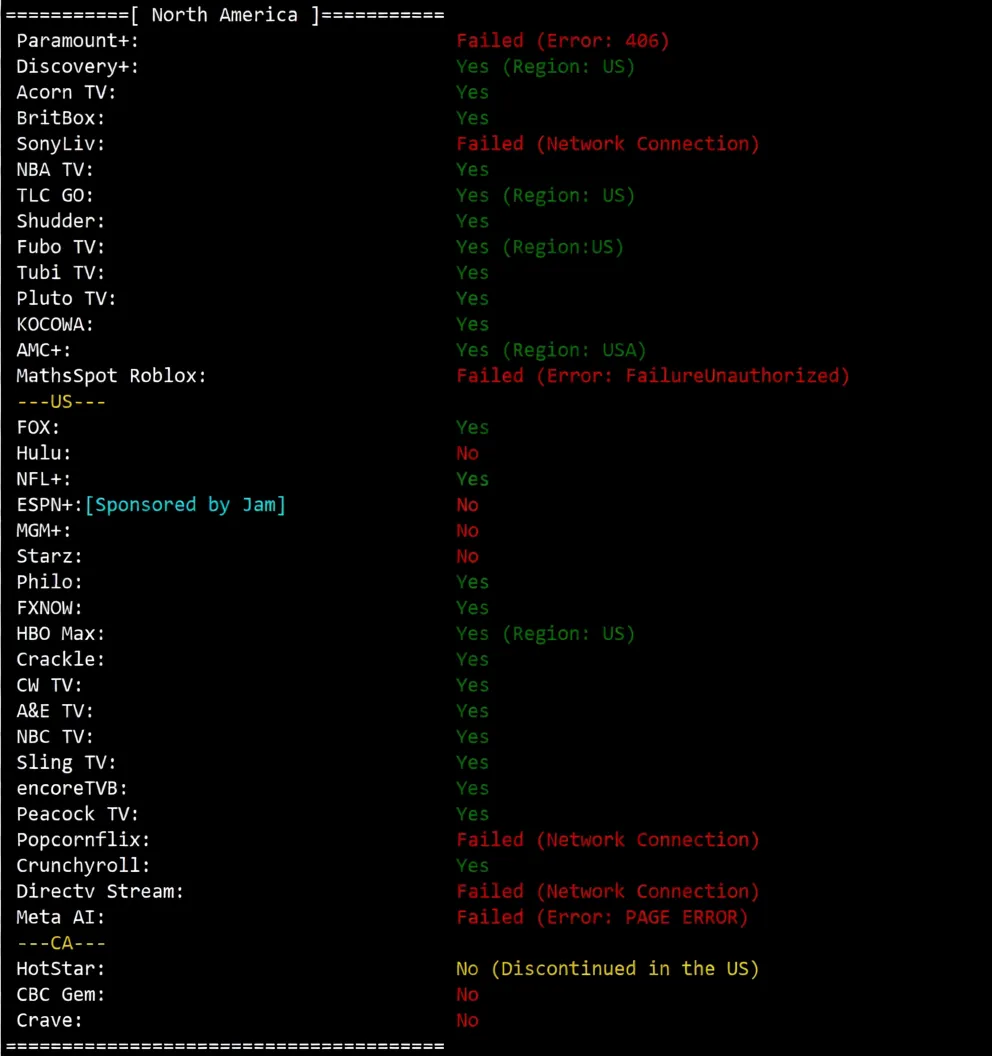Click the North America section header
Viewport: 992px width, 1056px height.
(x=224, y=15)
